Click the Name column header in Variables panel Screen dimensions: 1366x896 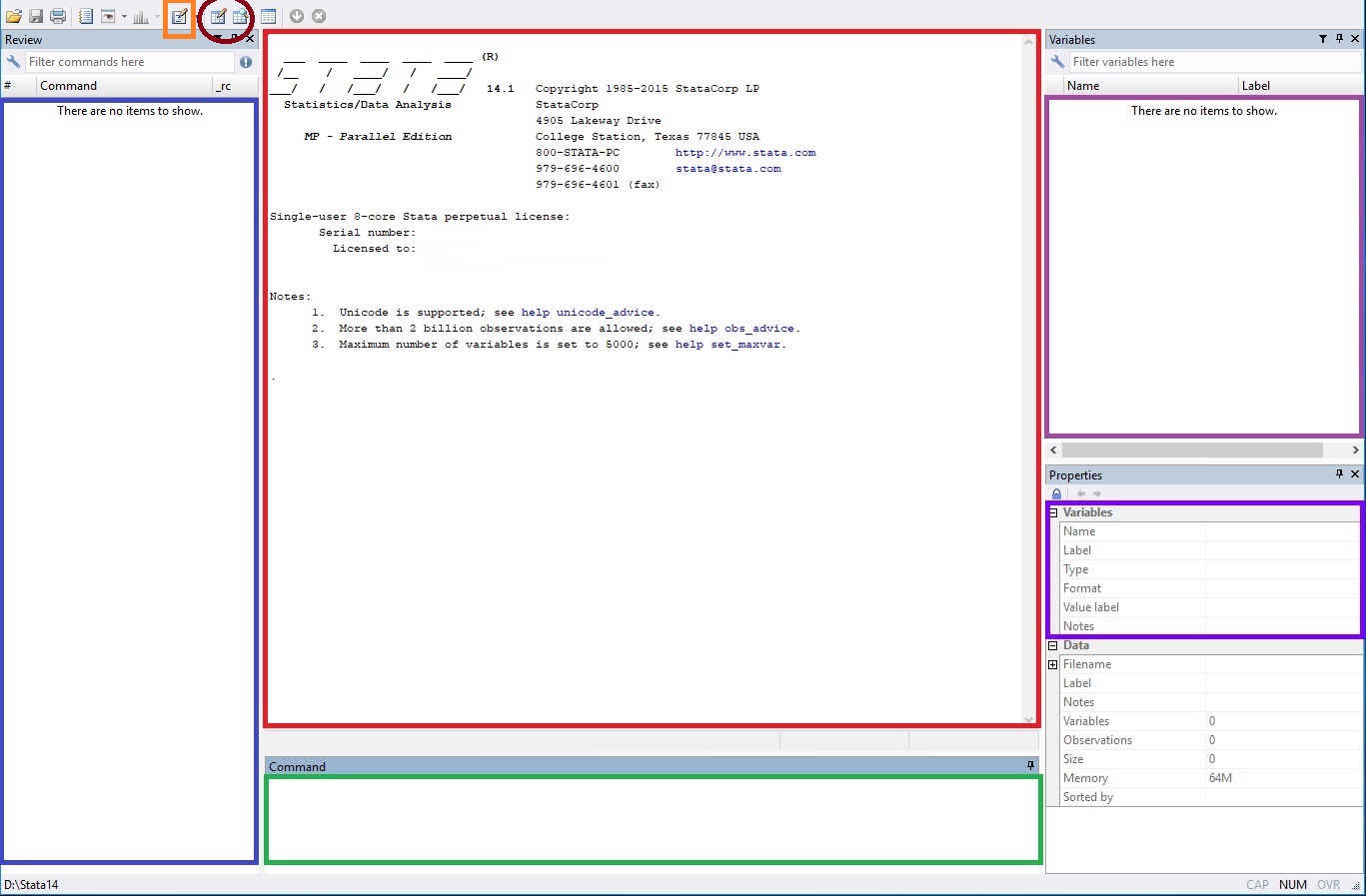coord(1149,86)
